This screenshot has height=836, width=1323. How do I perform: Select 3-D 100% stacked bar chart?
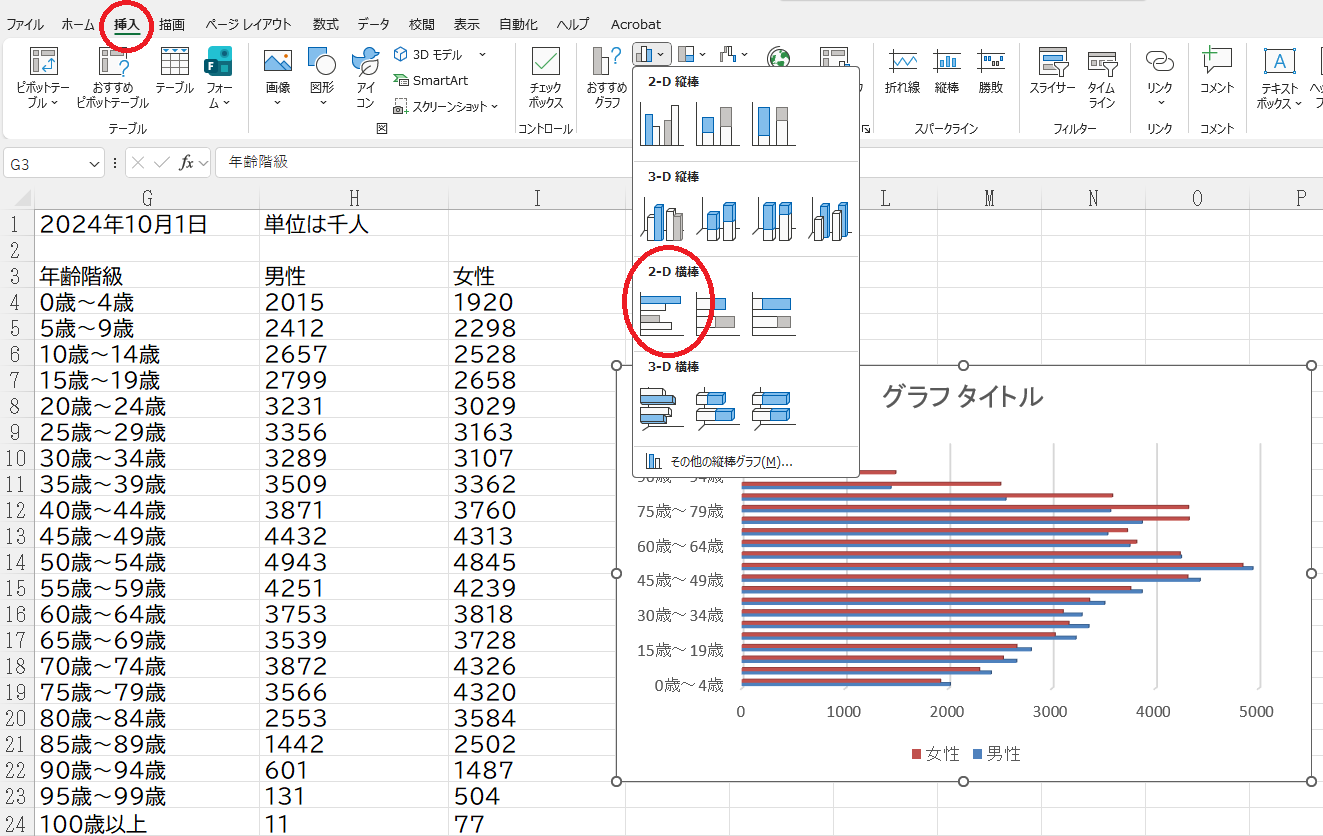774,409
